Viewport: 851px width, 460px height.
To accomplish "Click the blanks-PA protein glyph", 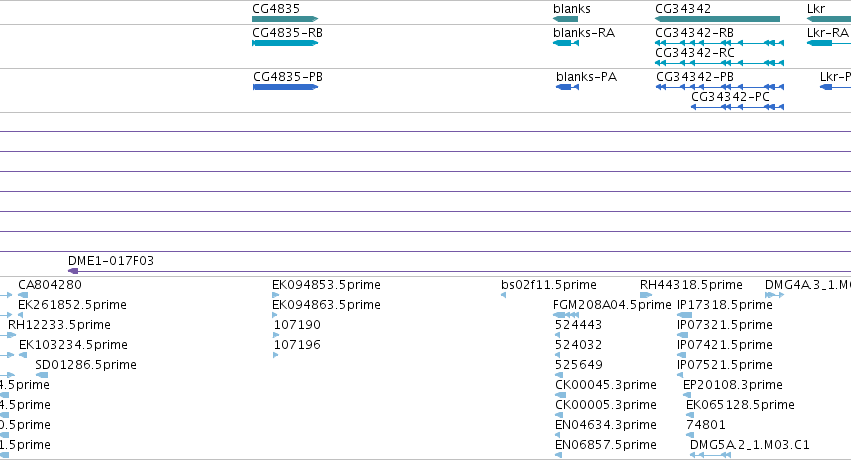I will pyautogui.click(x=568, y=87).
